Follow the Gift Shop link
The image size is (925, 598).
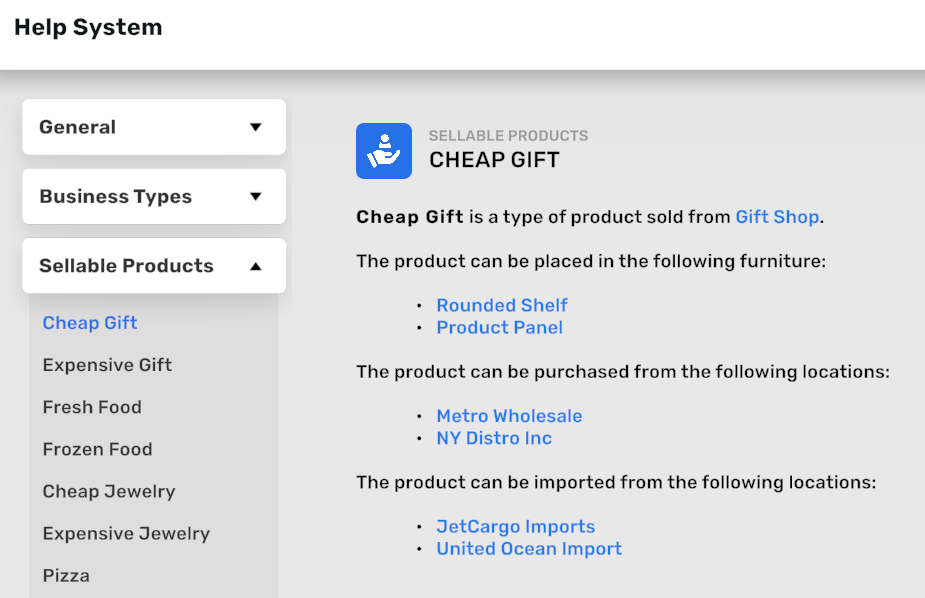[777, 217]
